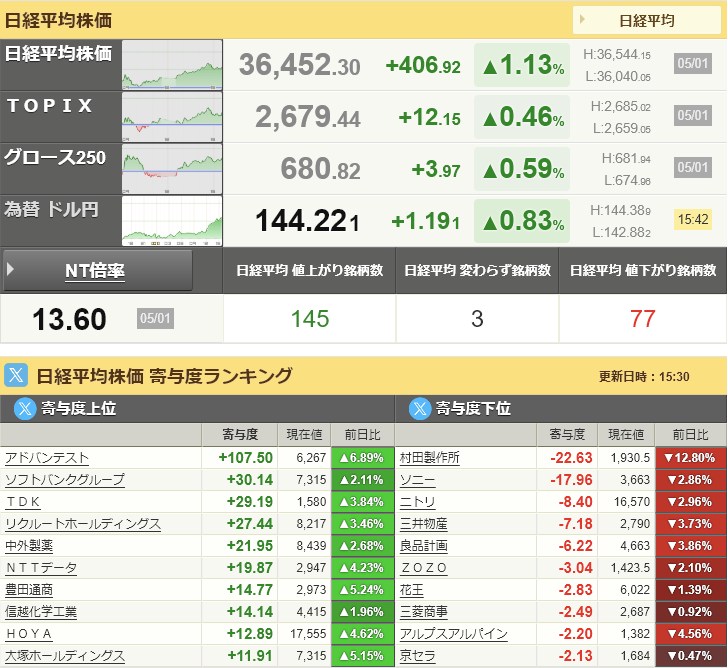
Task: Open 信越化学工業 stock link
Action: coord(41,612)
